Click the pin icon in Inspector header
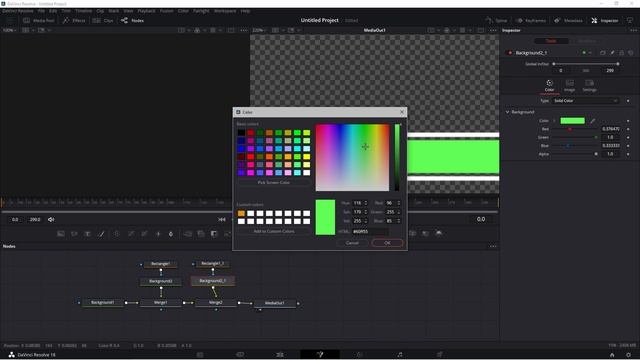640x360 pixels. click(x=612, y=53)
